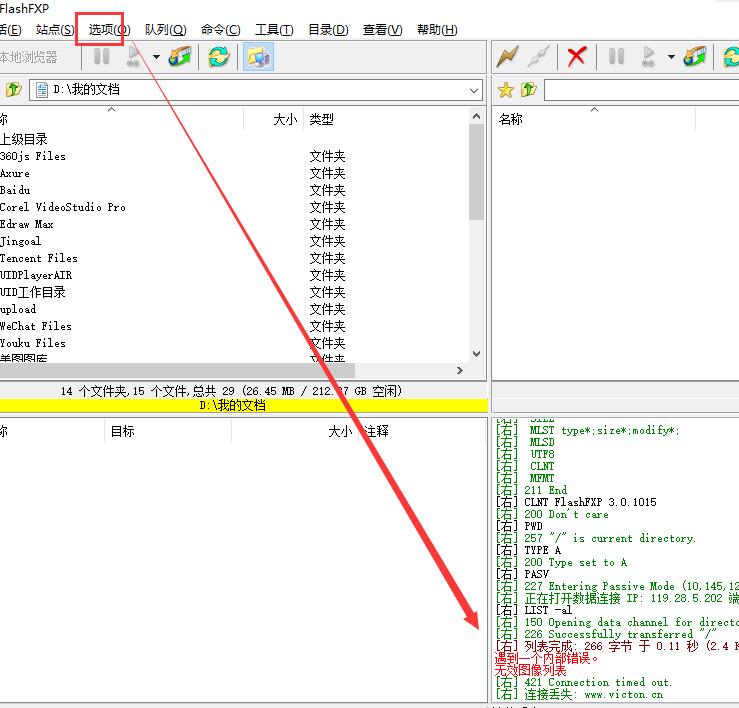739x708 pixels.
Task: Click the left list scroll down arrow
Action: [x=476, y=354]
